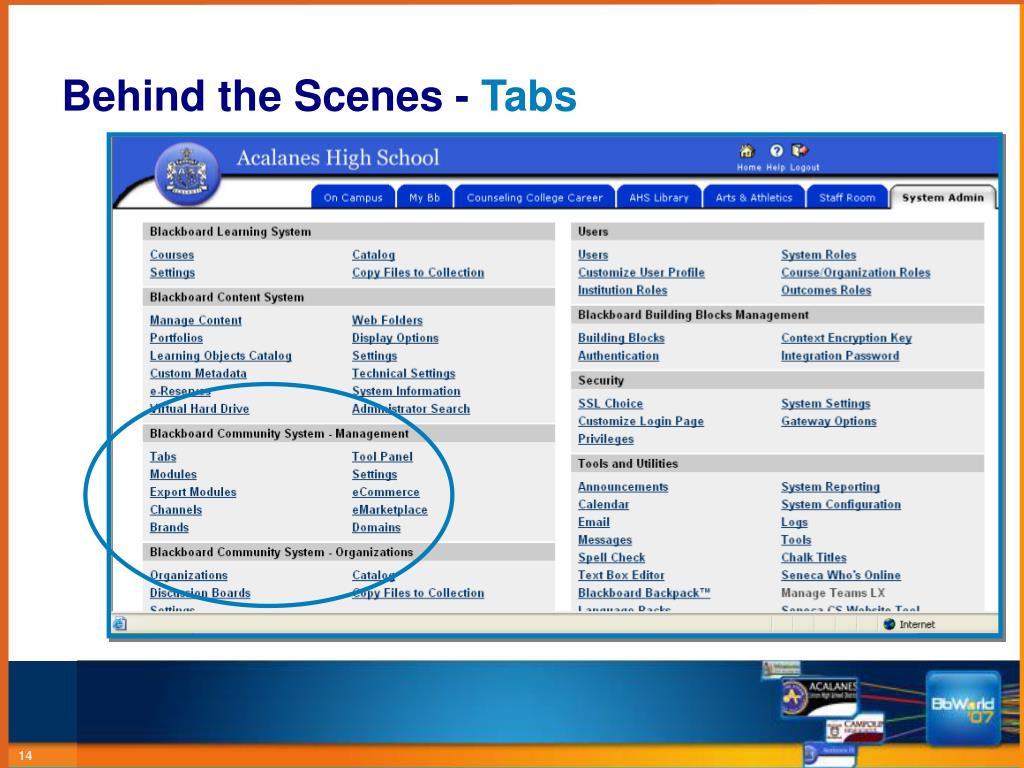Open the Courses link

[x=172, y=255]
